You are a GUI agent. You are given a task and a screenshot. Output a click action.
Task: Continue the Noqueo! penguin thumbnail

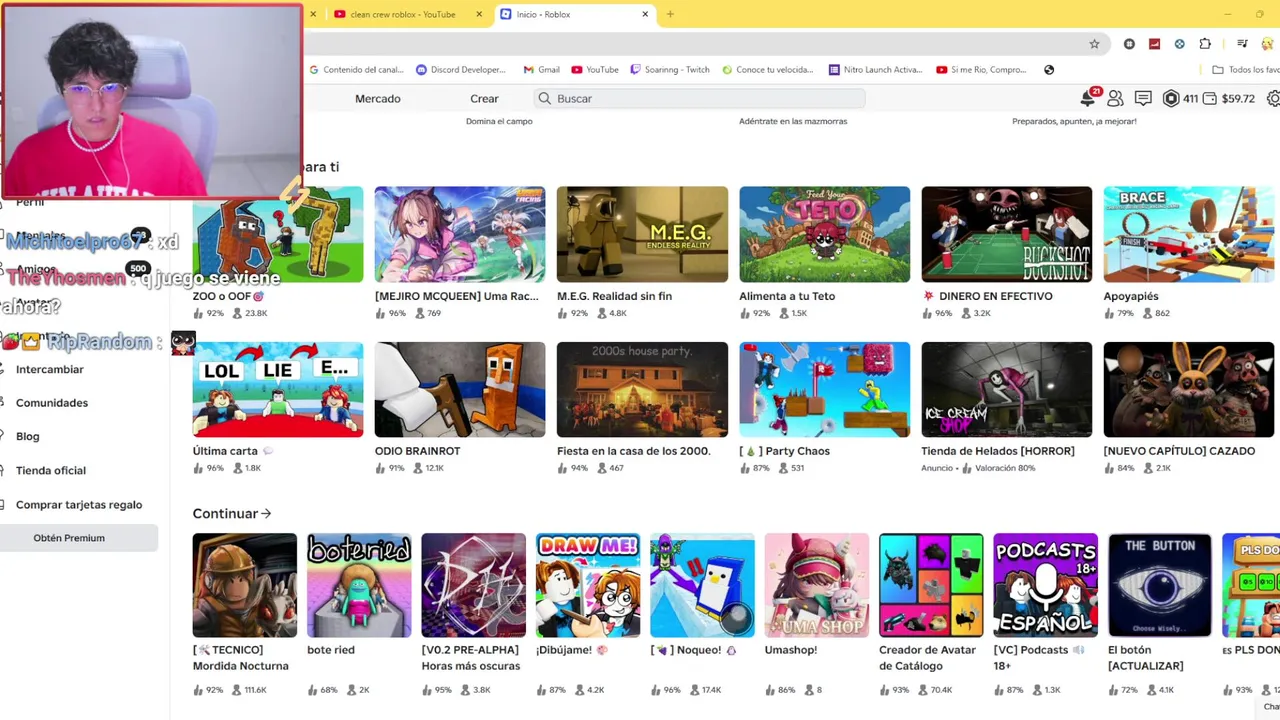702,585
